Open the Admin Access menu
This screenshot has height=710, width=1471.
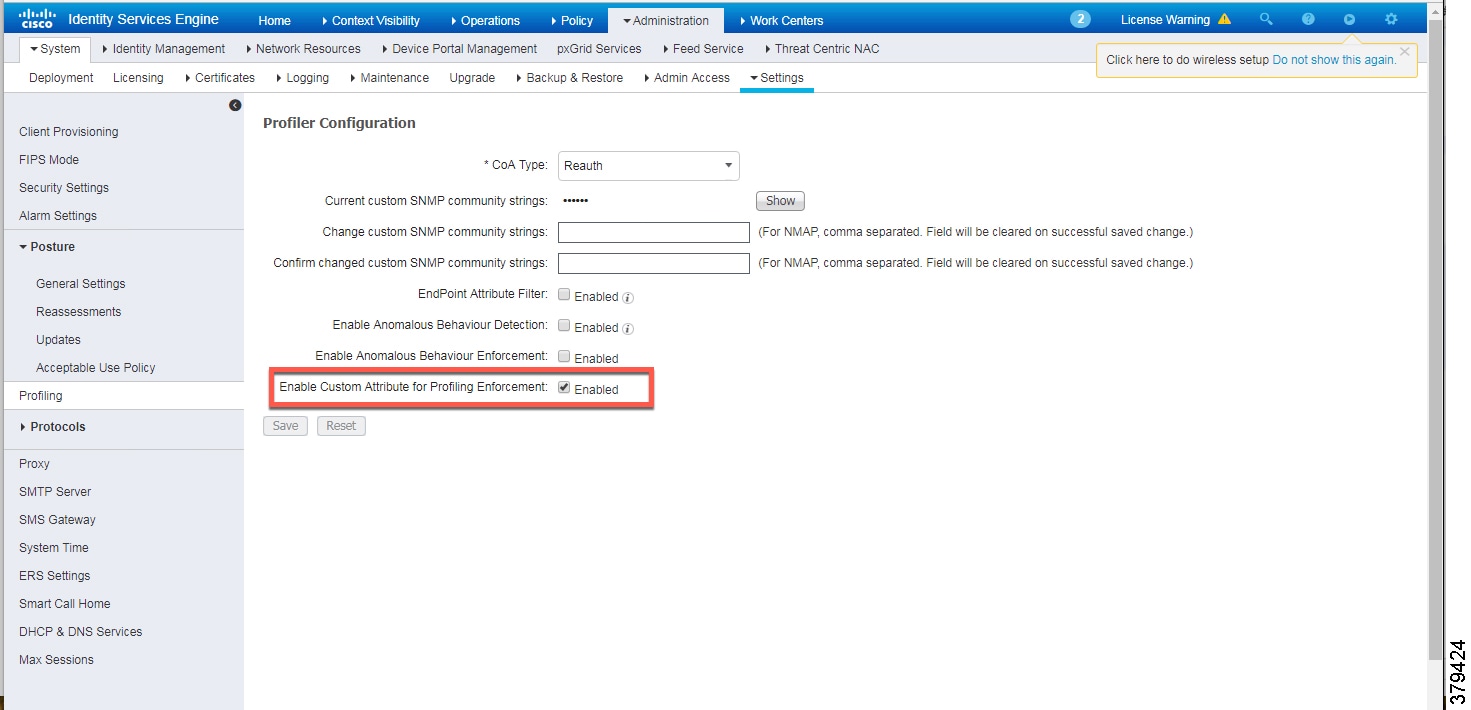686,78
